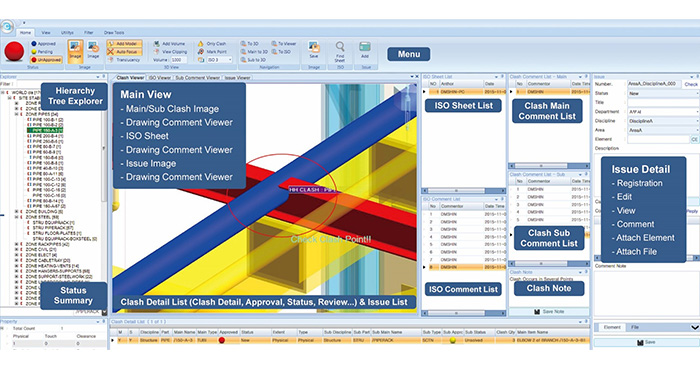Click the To Viewer navigation icon
The width and height of the screenshot is (700, 368).
(x=274, y=44)
